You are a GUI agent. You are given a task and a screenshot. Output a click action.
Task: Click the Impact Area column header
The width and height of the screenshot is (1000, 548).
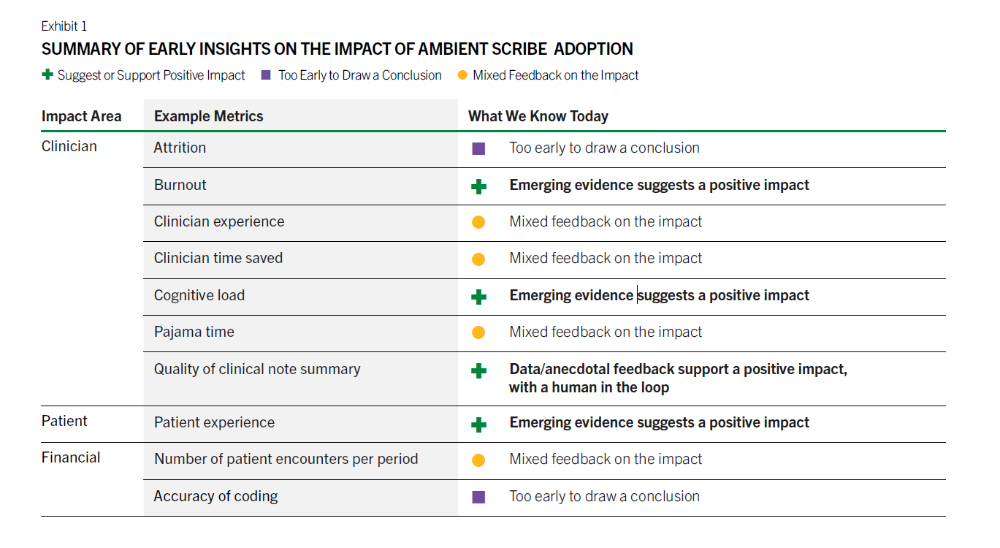[x=81, y=116]
